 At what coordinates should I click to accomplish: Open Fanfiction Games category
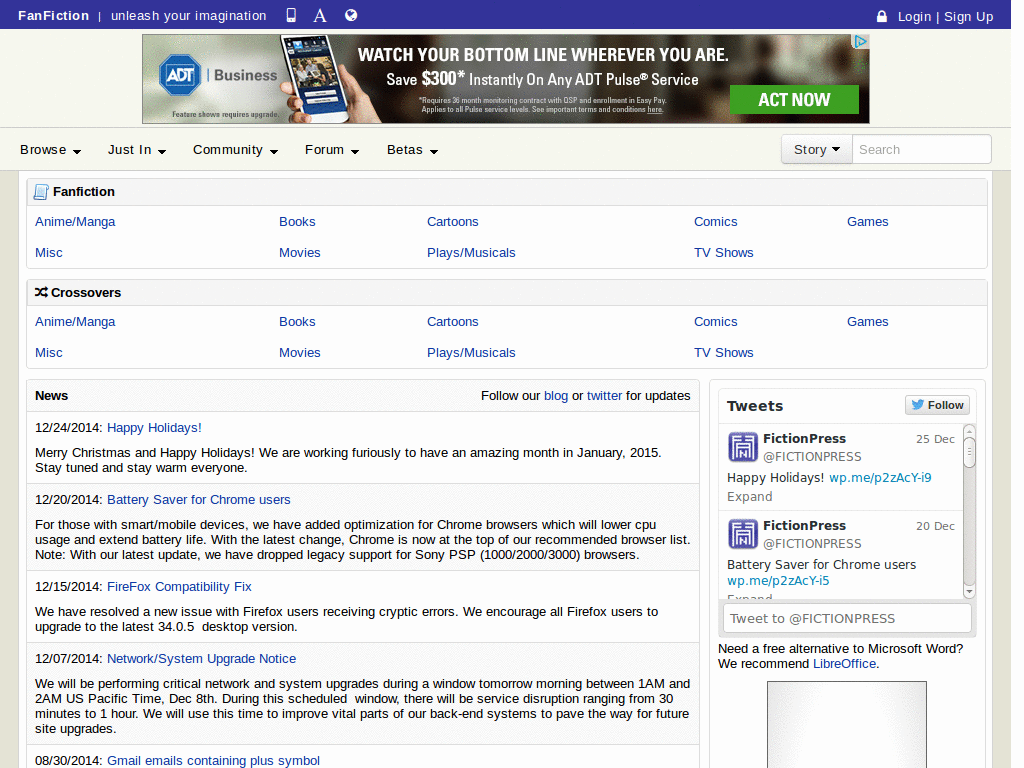(x=867, y=221)
